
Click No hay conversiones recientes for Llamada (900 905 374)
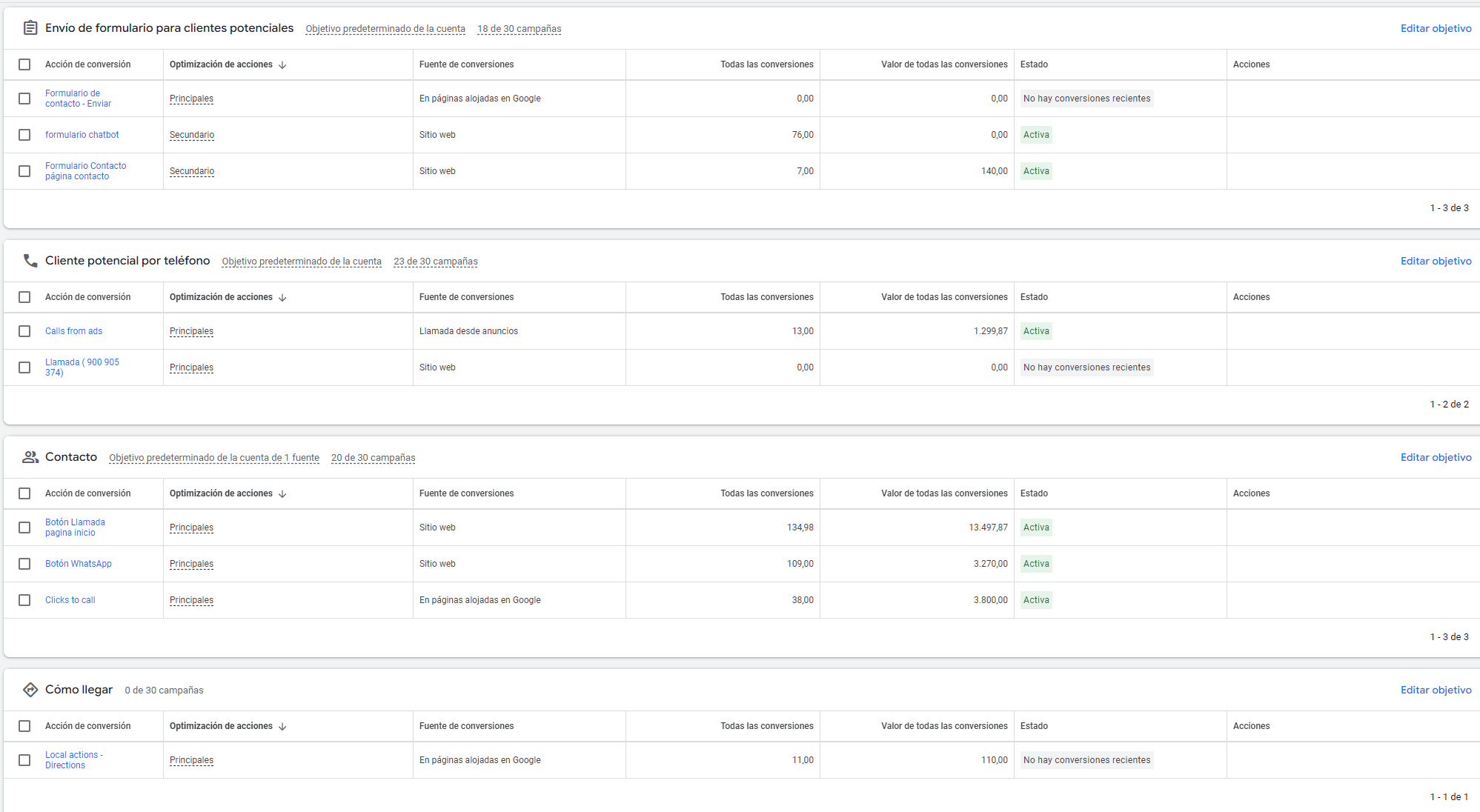click(x=1086, y=367)
